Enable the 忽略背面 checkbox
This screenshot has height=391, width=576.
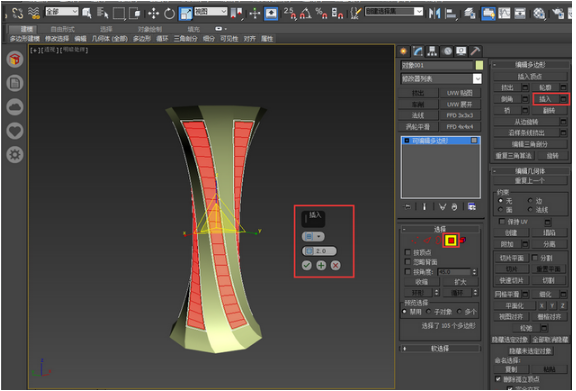click(407, 262)
